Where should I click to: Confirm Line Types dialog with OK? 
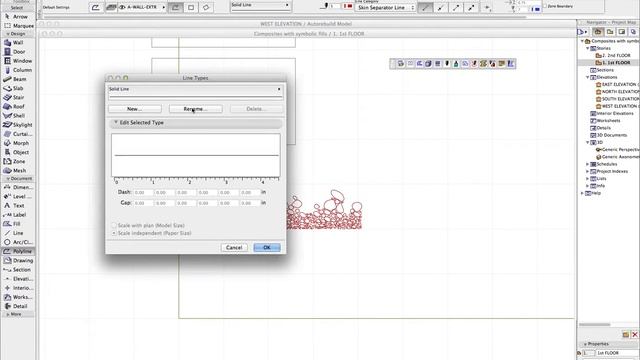tap(267, 248)
